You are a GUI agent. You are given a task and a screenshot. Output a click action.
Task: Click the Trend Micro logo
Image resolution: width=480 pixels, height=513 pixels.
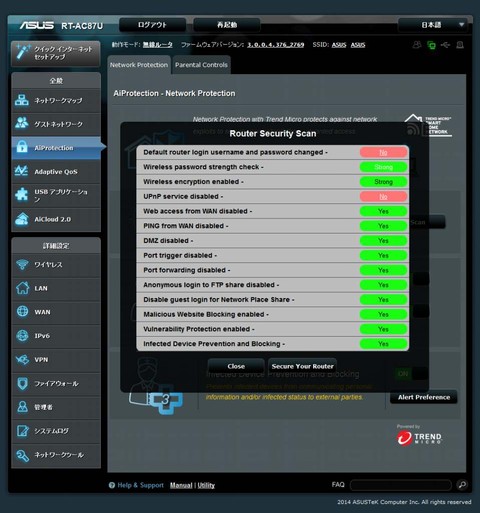pyautogui.click(x=419, y=438)
